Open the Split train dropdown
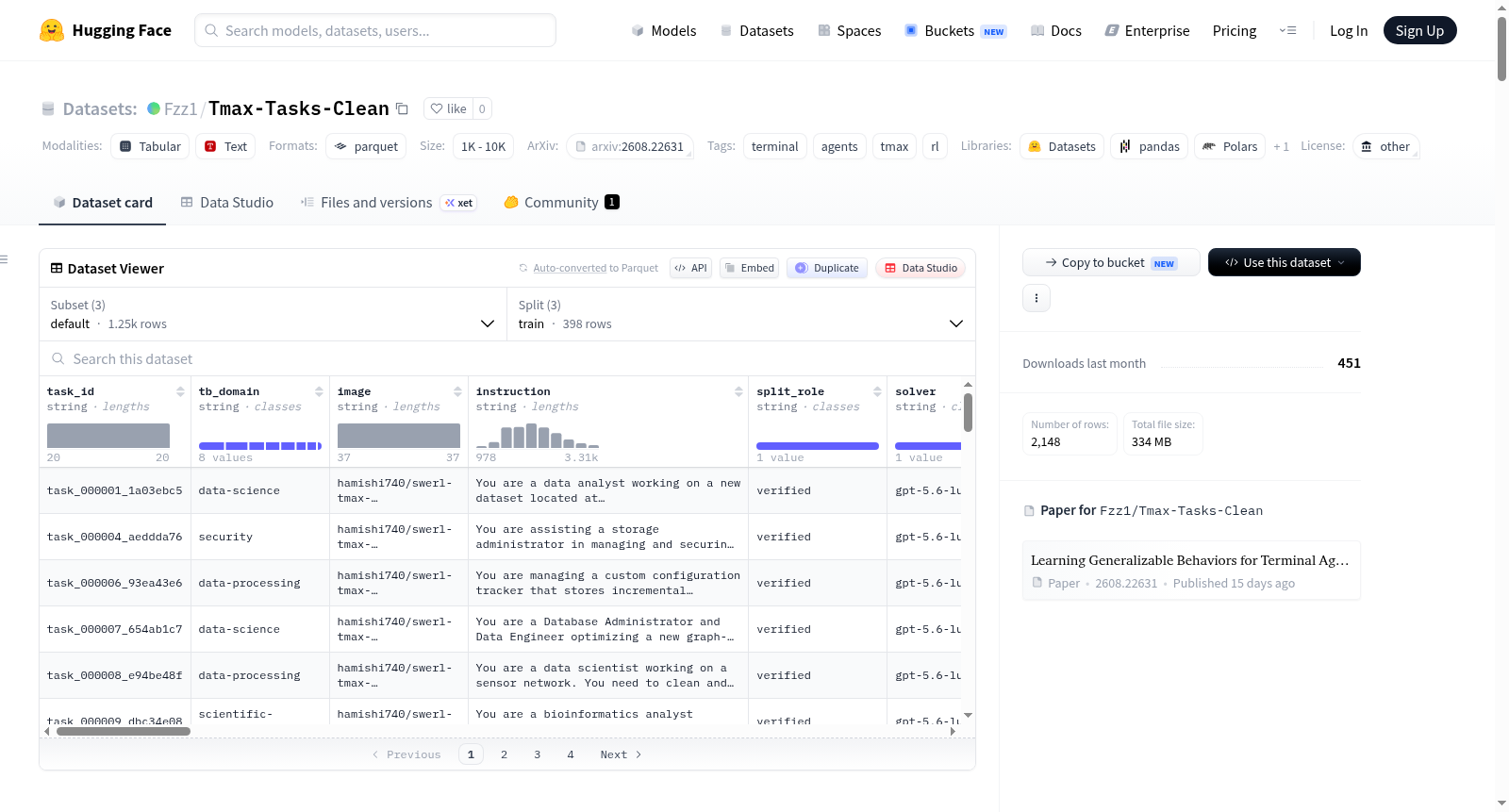This screenshot has width=1509, height=812. coord(740,314)
